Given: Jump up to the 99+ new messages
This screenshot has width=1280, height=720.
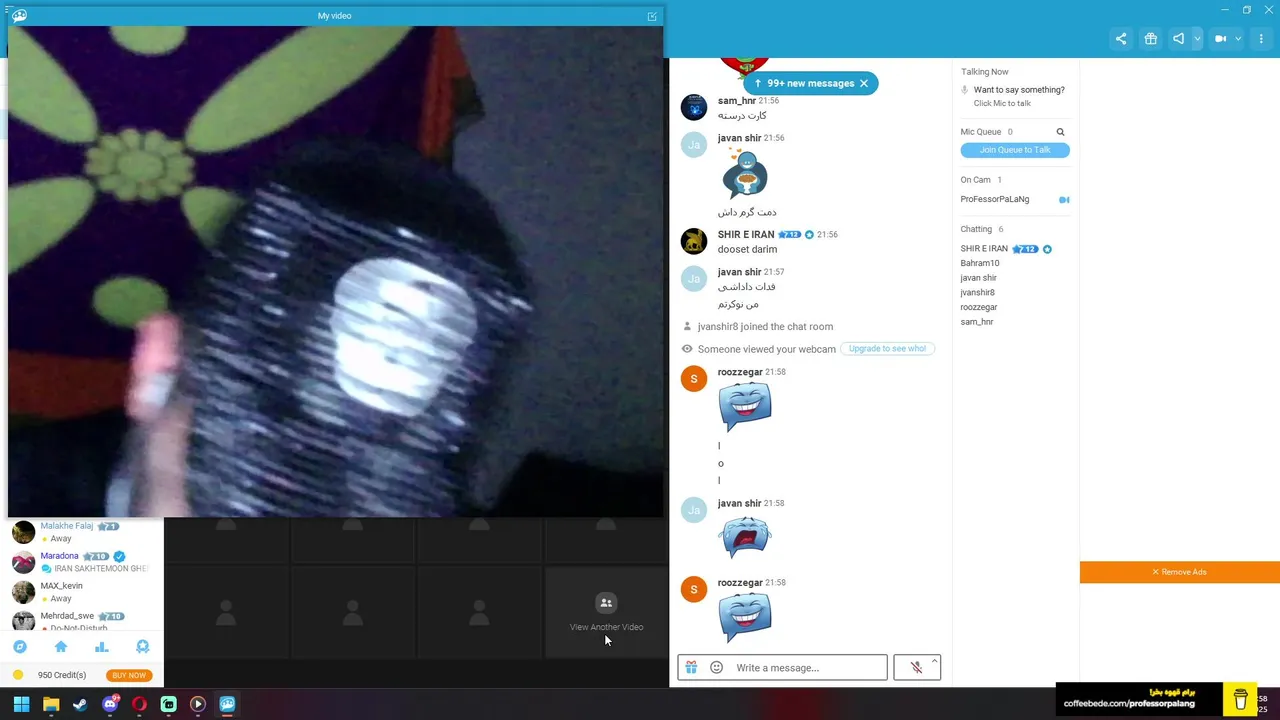Looking at the screenshot, I should pyautogui.click(x=804, y=83).
